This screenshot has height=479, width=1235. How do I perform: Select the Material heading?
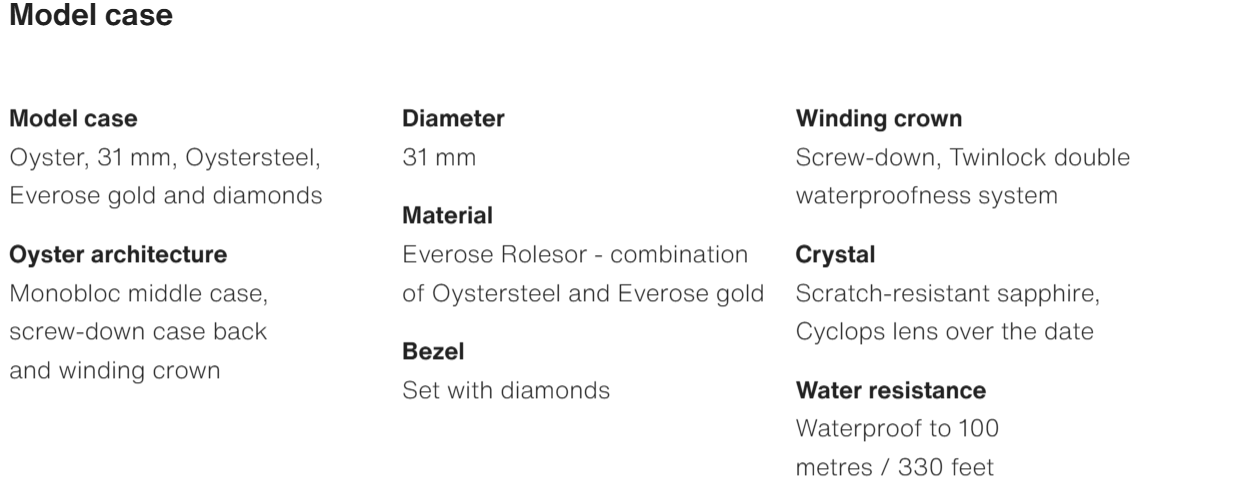[447, 216]
